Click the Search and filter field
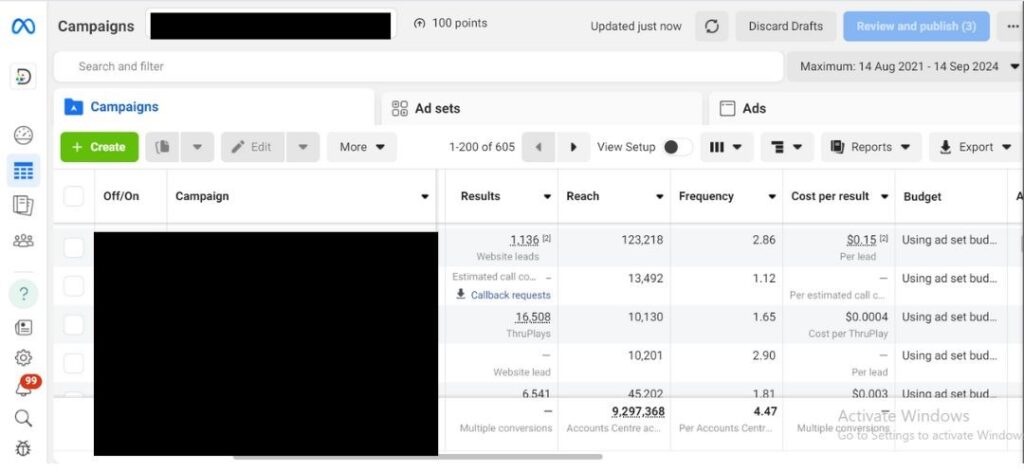The image size is (1024, 471). (417, 67)
